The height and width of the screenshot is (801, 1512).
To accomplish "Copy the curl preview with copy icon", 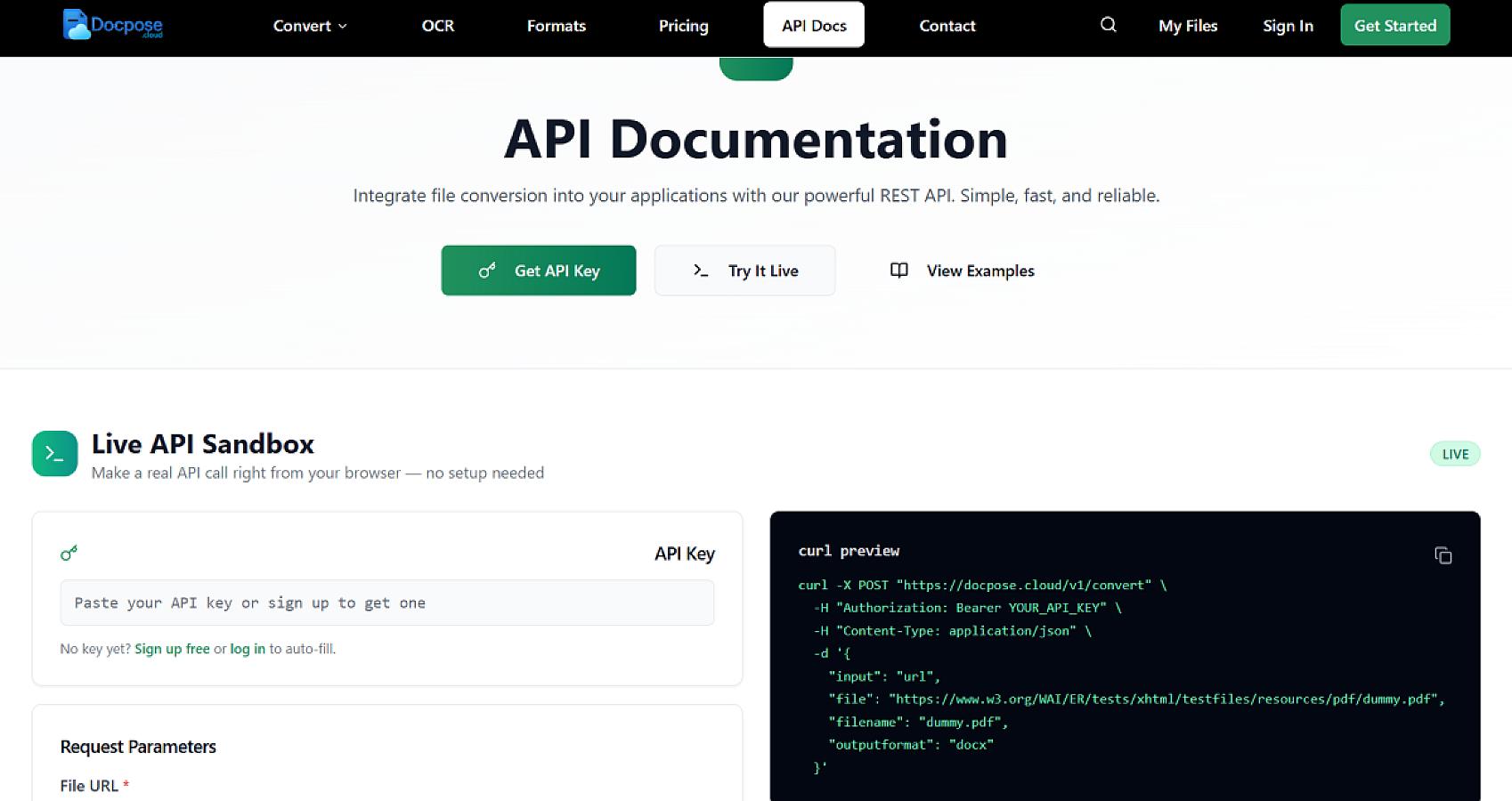I will [1443, 555].
